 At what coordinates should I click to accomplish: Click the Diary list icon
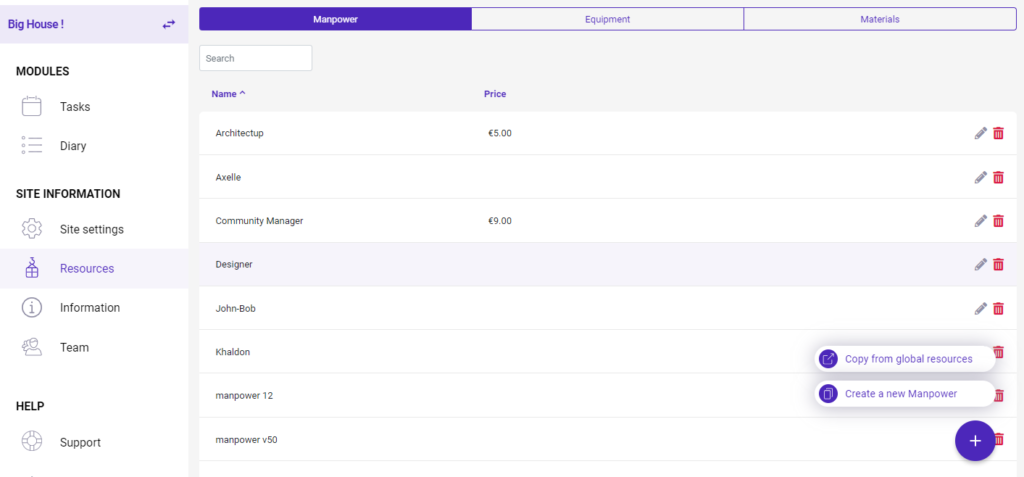[31, 145]
